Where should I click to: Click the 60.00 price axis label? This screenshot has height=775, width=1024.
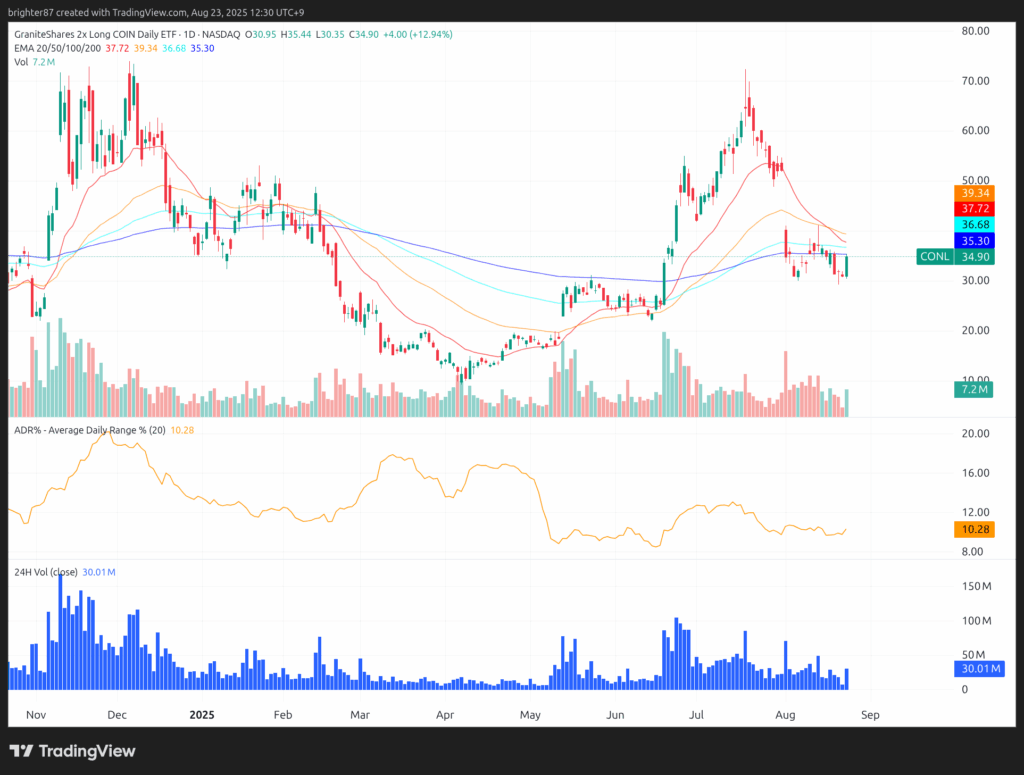pos(975,131)
